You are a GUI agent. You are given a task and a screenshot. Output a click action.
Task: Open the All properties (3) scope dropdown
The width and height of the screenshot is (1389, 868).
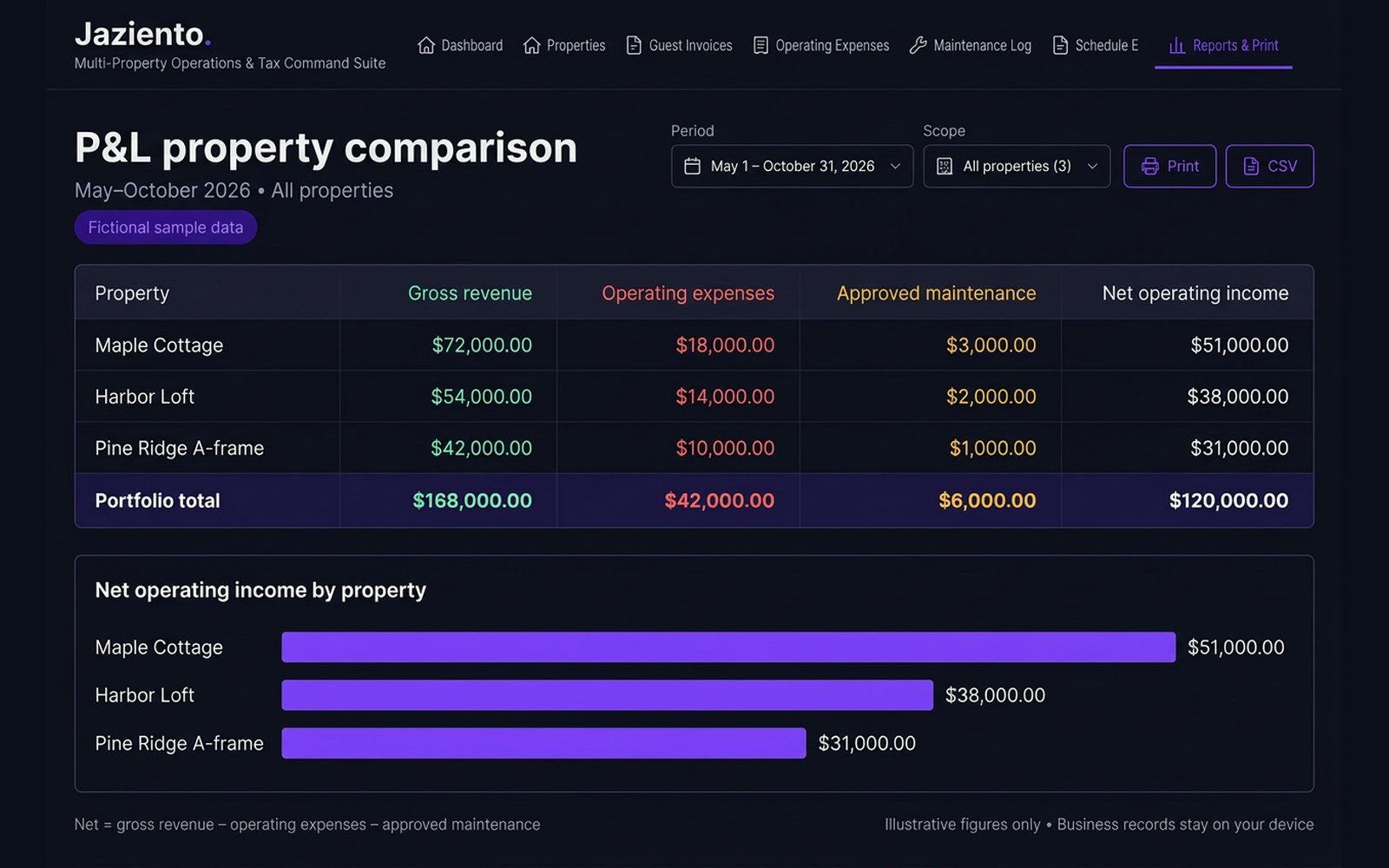[x=1017, y=166]
